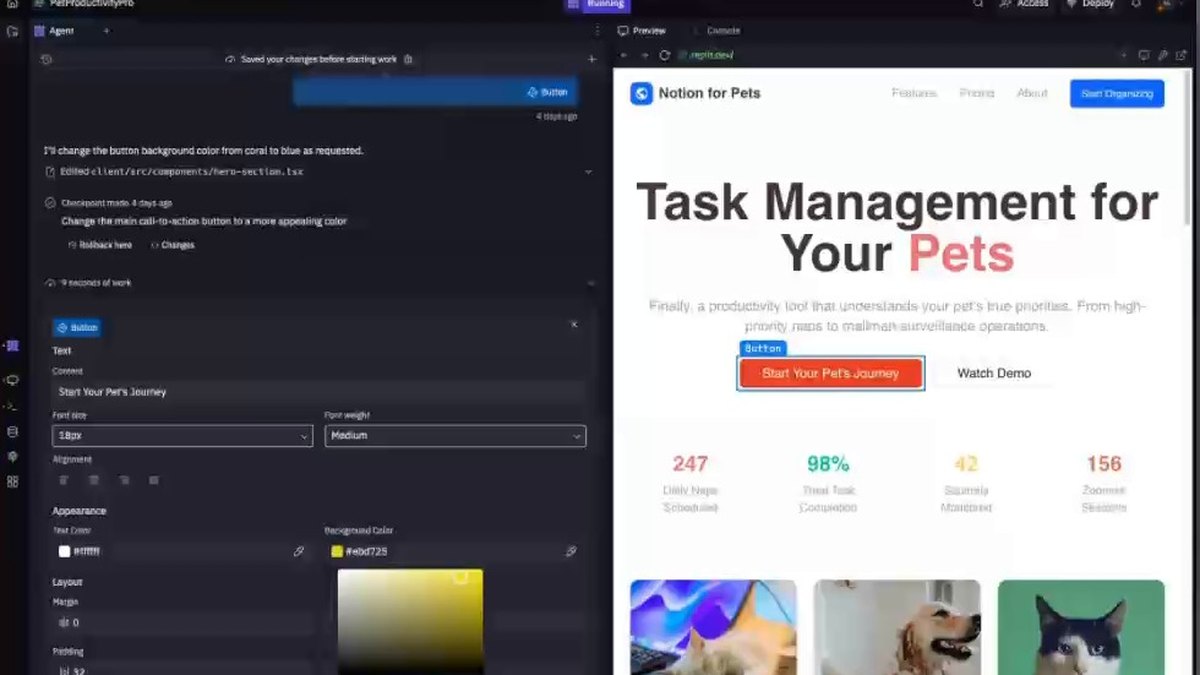Click the Rollback here button
Image resolution: width=1200 pixels, height=675 pixels.
tap(100, 245)
